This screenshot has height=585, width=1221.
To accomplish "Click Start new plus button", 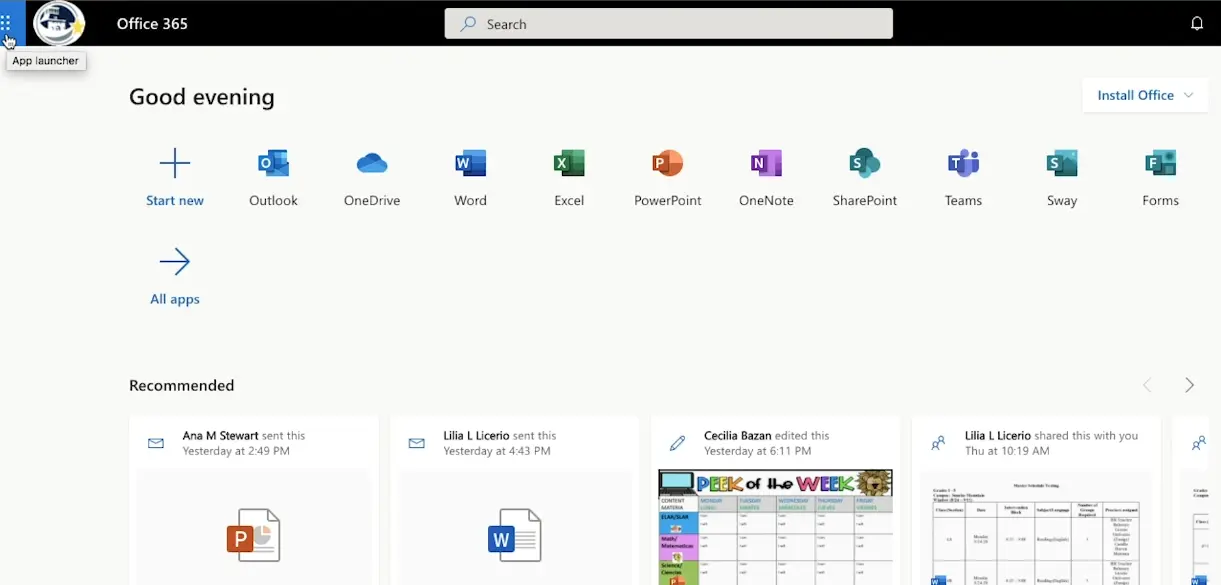I will [x=175, y=164].
